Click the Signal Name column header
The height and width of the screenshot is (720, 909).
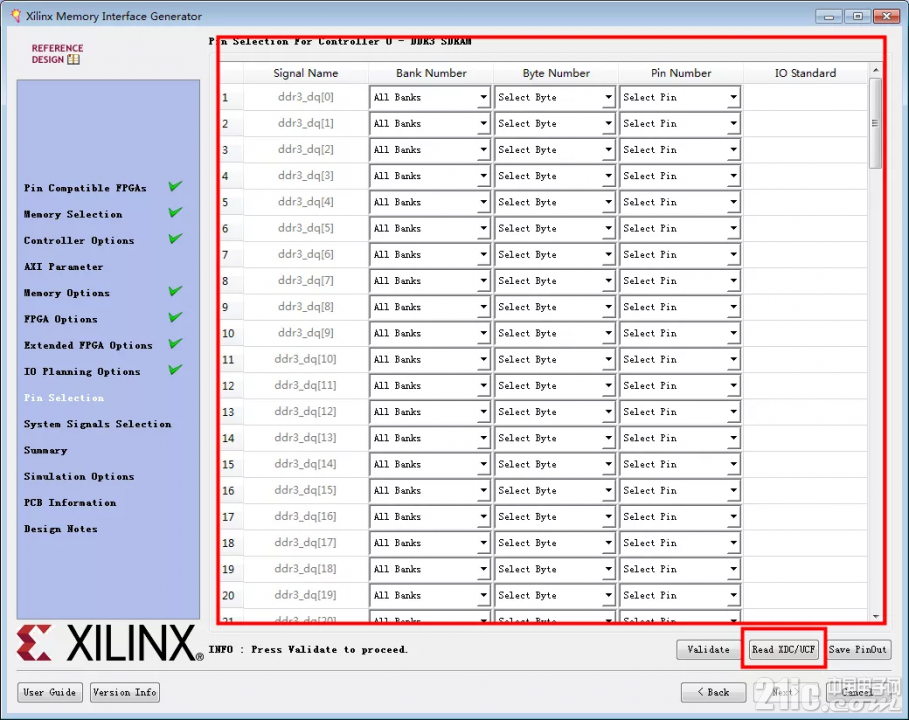306,73
